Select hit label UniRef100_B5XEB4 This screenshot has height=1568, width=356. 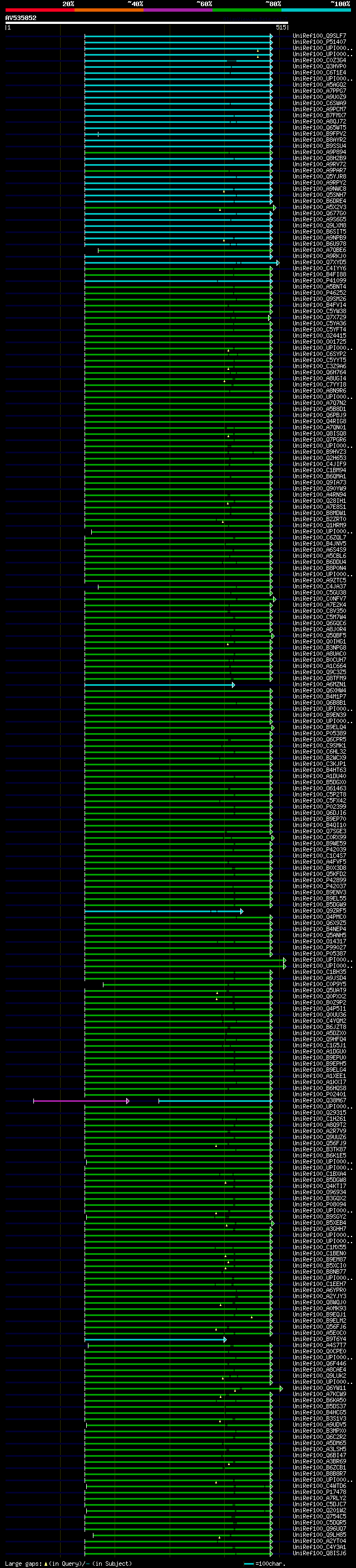[x=319, y=1223]
